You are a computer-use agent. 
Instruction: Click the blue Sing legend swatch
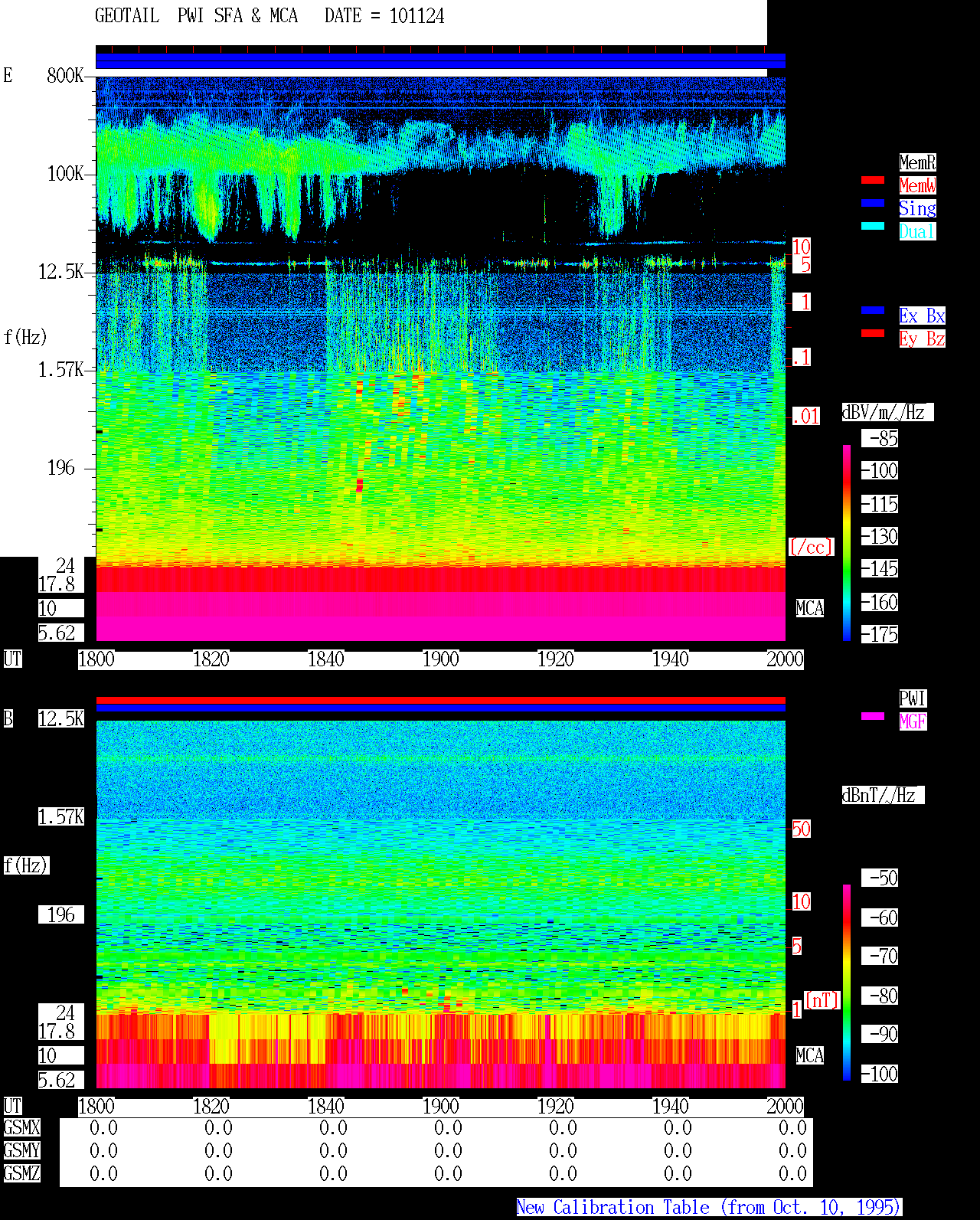873,203
